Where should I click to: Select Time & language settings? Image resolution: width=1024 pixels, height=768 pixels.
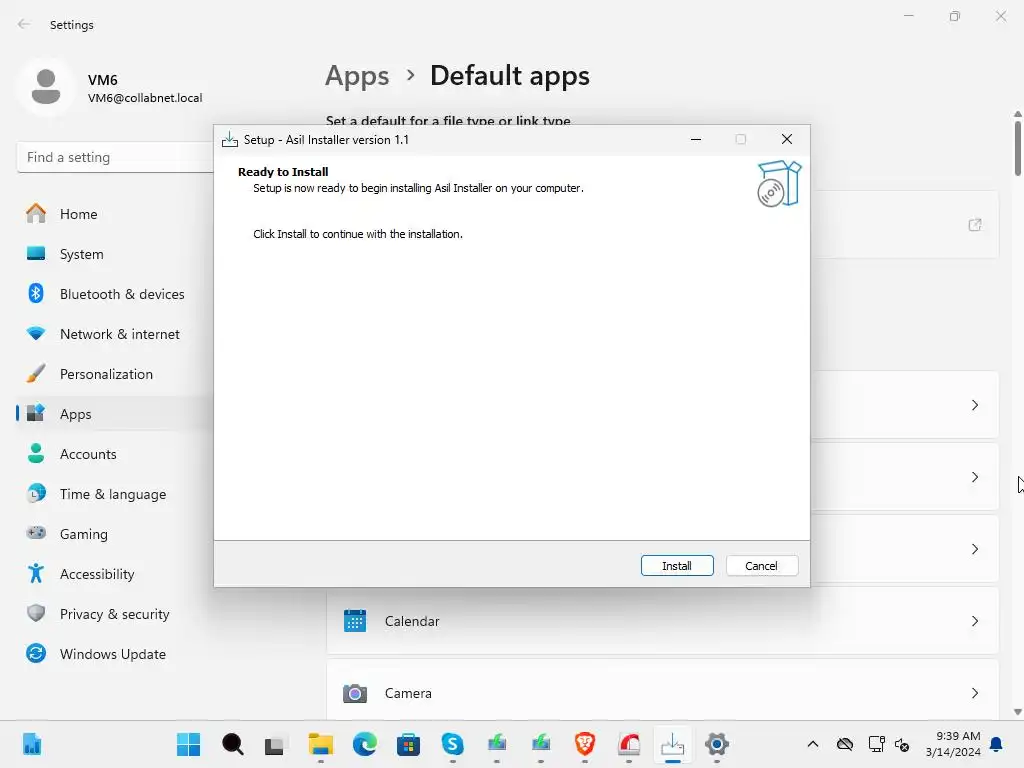point(114,494)
